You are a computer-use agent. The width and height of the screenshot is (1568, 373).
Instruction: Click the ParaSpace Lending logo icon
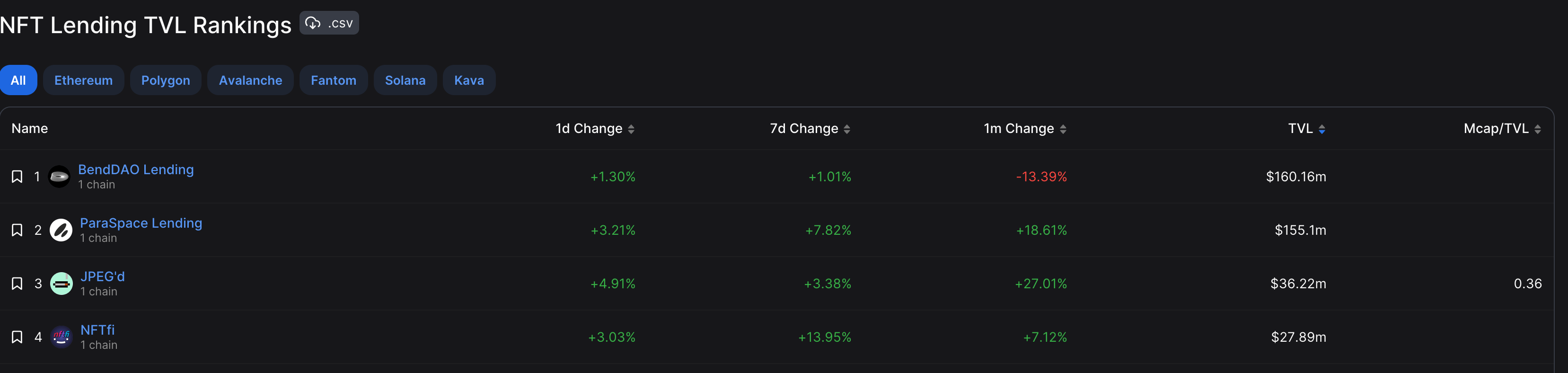pos(61,230)
